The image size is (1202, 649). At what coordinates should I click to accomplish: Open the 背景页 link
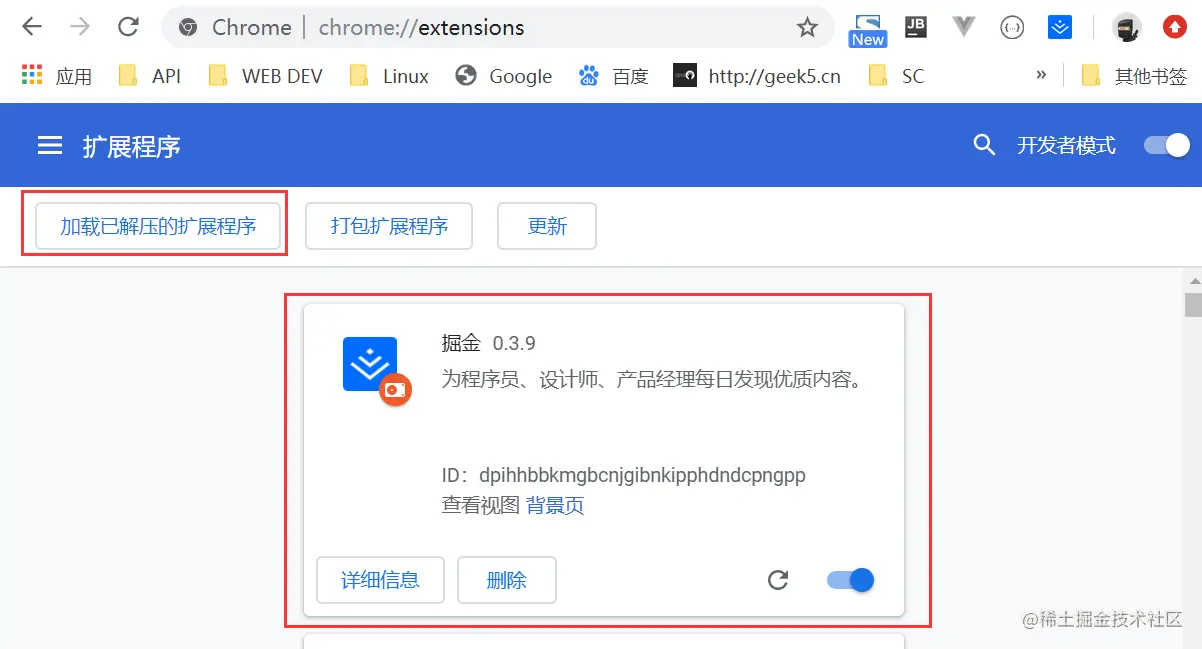555,506
